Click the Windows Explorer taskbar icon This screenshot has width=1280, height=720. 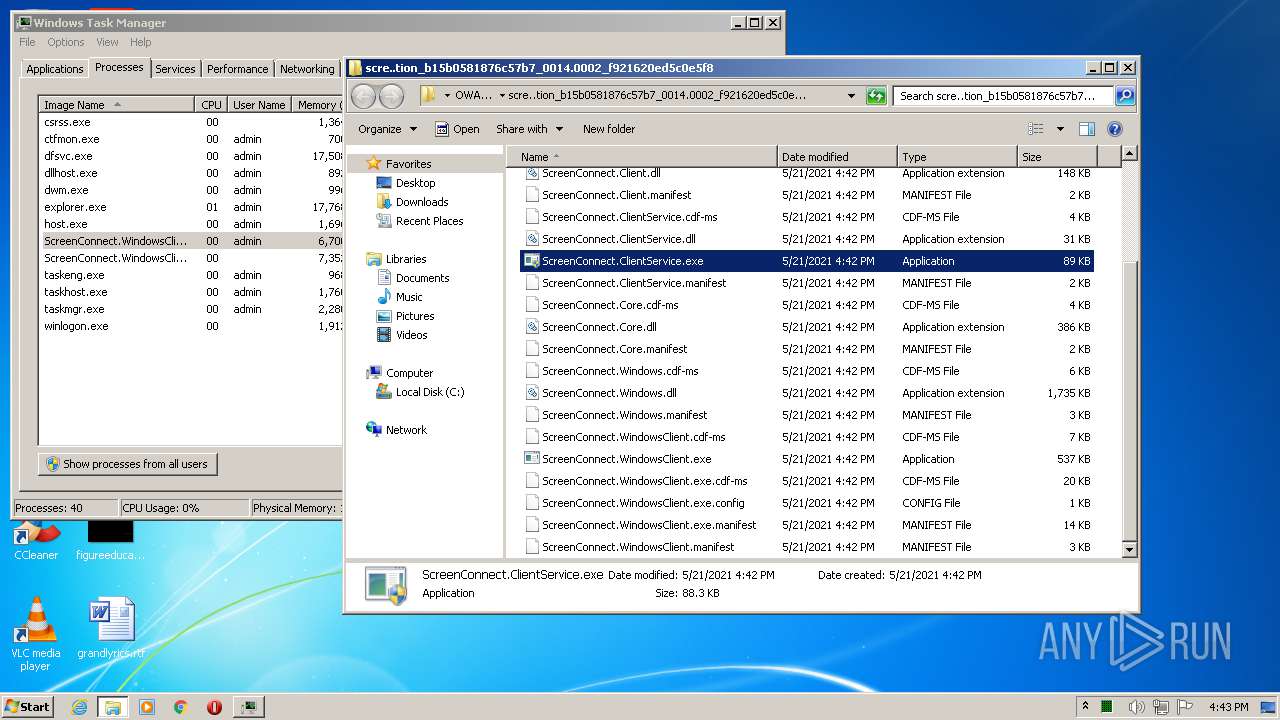112,707
